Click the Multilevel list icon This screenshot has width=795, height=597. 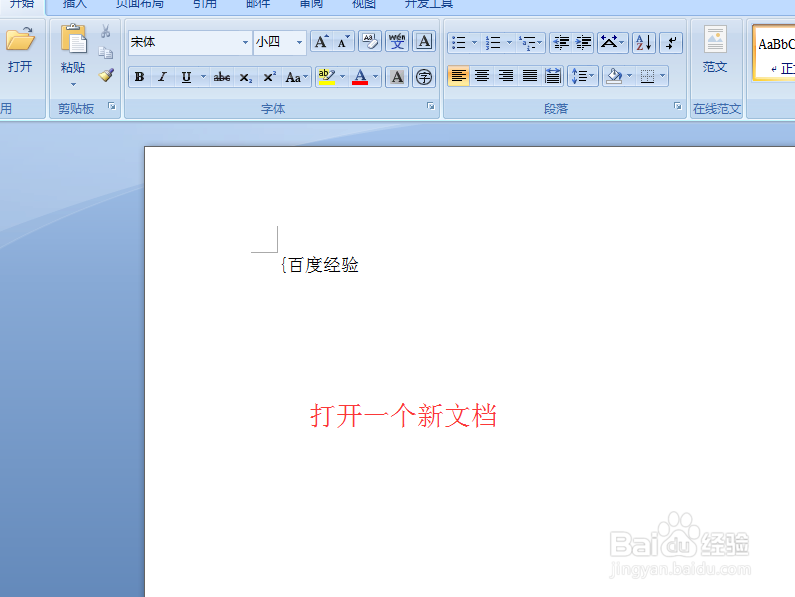pos(527,43)
